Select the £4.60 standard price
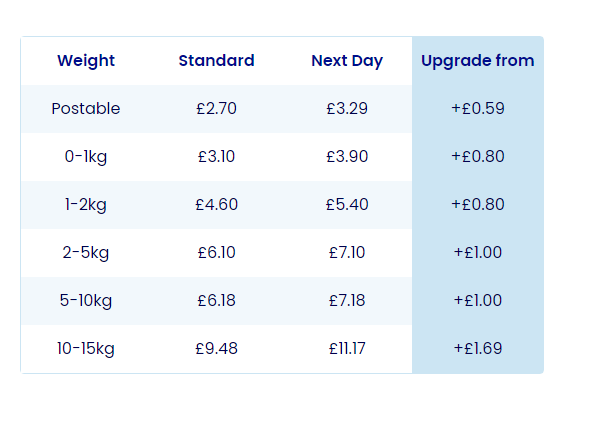Viewport: 596px width, 422px height. pos(216,205)
